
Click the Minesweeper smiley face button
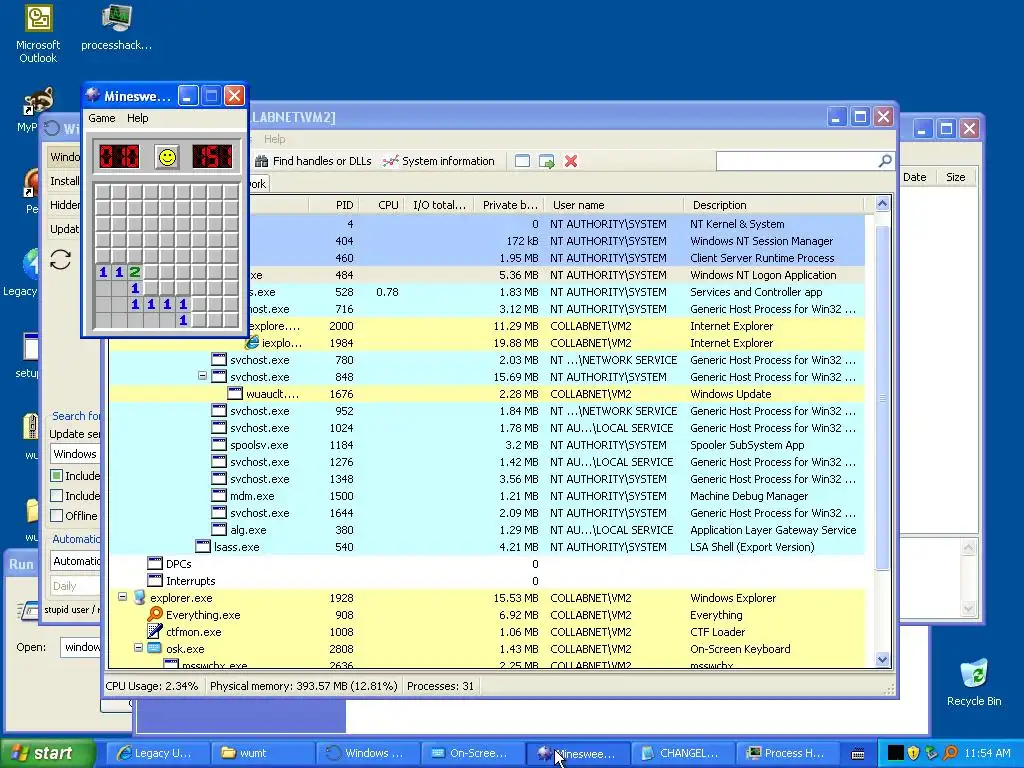click(x=167, y=157)
